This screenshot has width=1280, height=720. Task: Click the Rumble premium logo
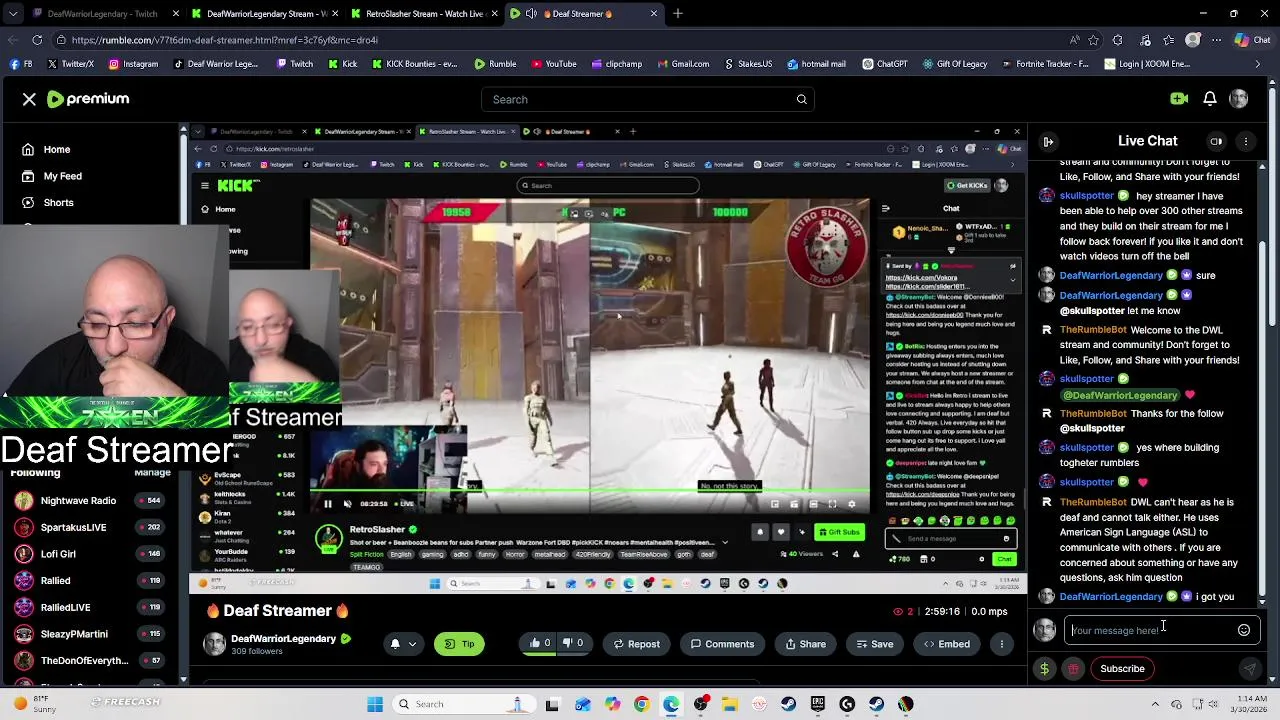click(x=88, y=99)
